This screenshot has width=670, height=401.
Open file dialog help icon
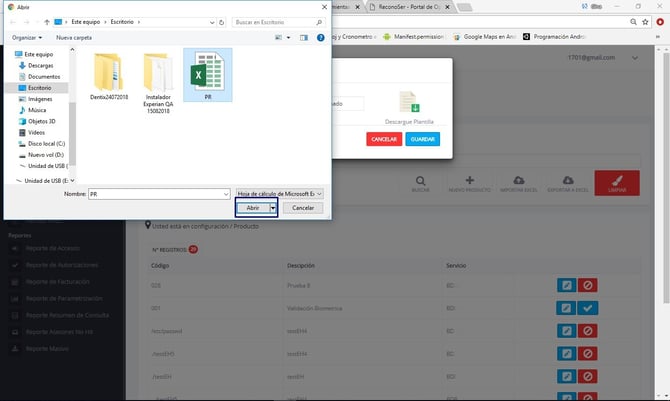pyautogui.click(x=321, y=37)
